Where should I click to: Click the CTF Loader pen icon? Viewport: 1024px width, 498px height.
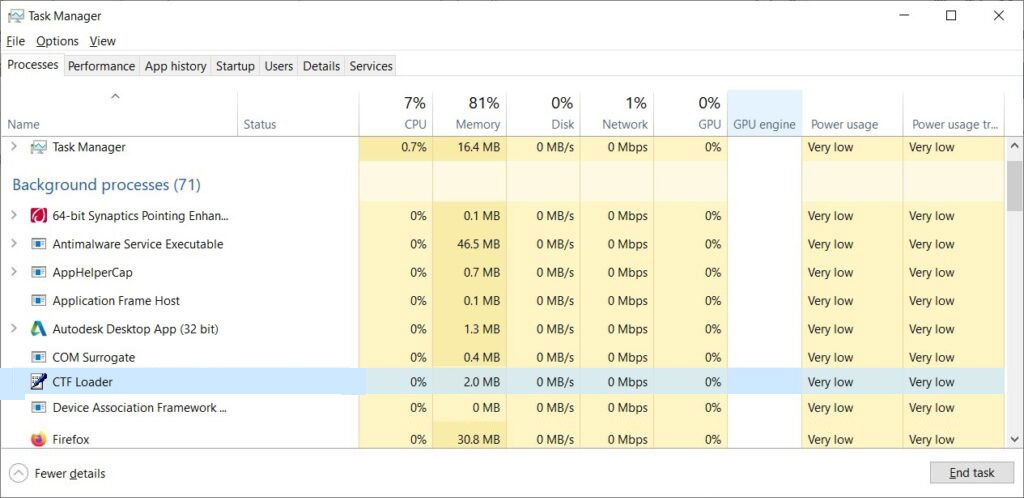[x=39, y=381]
